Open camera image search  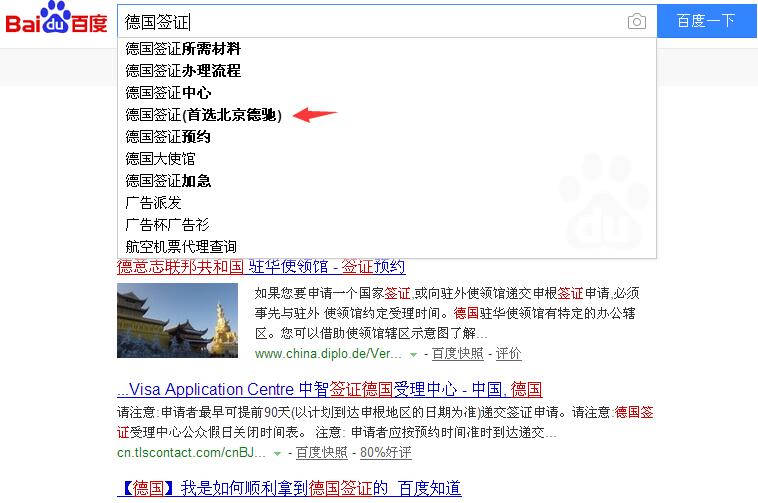[x=637, y=22]
